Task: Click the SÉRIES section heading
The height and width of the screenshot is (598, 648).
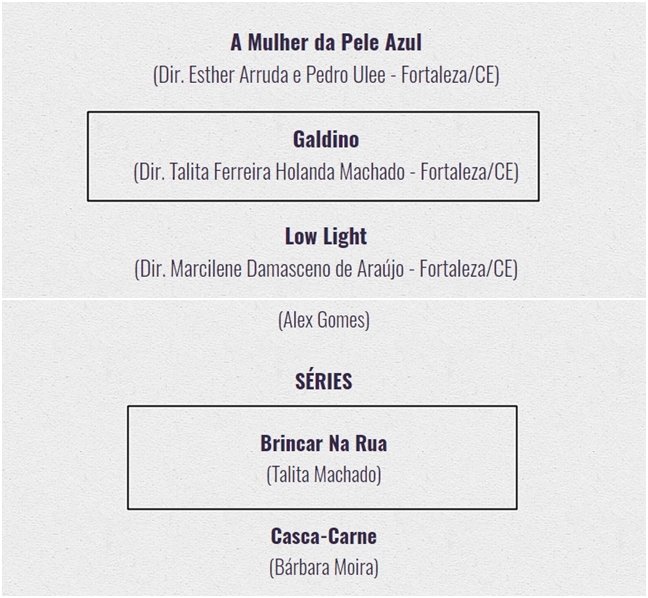Action: 324,381
